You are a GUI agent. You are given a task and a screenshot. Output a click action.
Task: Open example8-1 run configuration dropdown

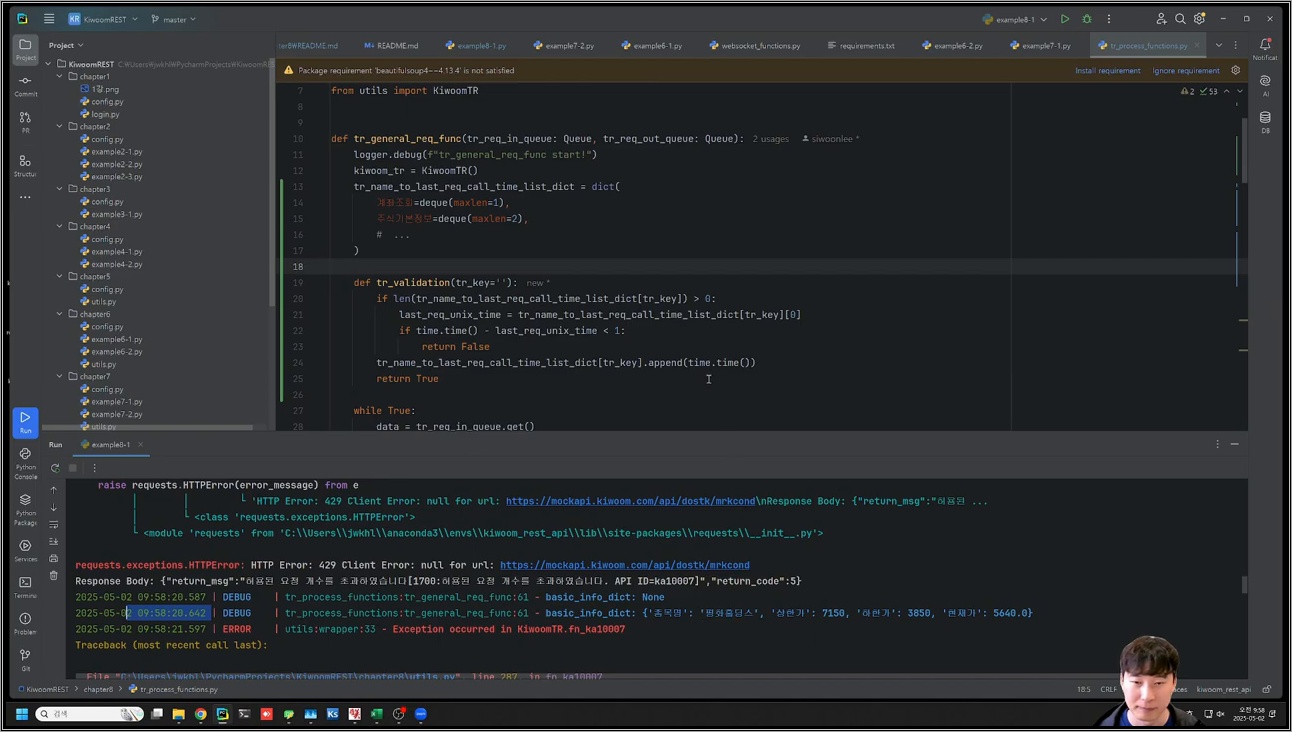pos(1015,19)
